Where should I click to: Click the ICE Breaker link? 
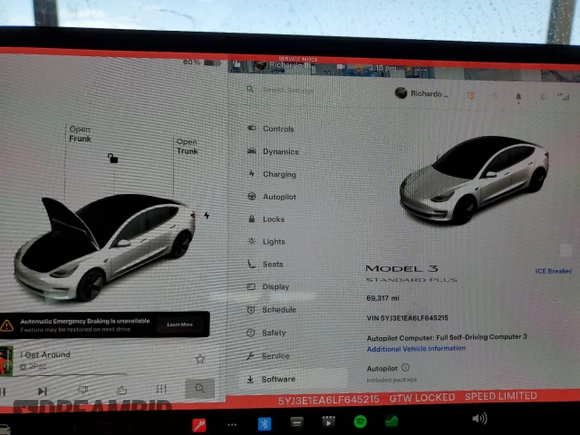553,271
